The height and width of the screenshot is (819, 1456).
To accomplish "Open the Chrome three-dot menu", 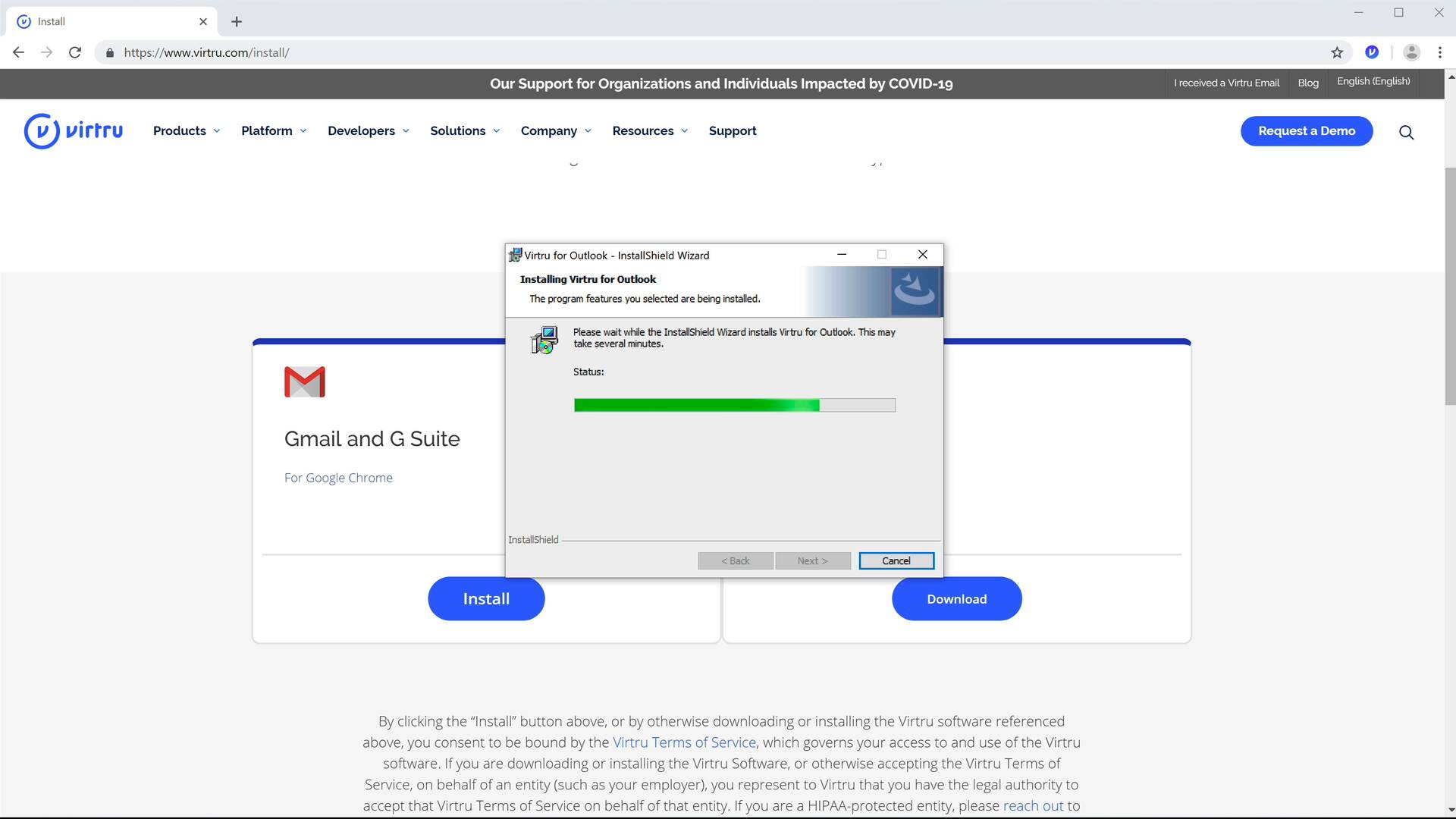I will [x=1439, y=52].
